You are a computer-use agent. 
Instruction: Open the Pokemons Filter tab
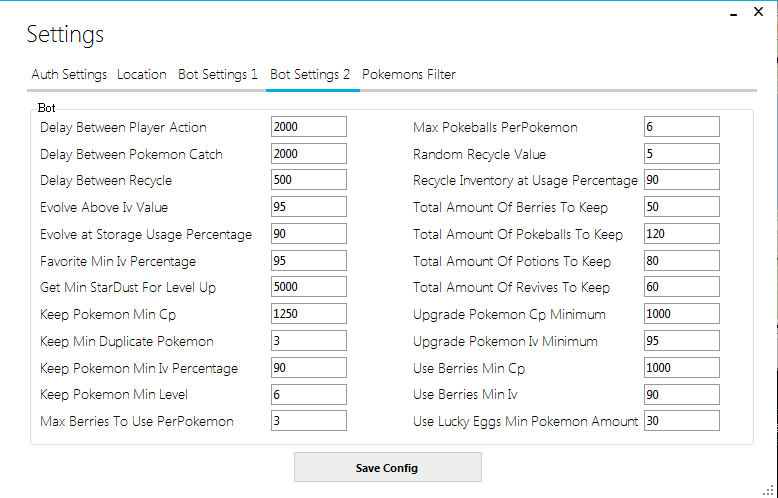coord(409,75)
